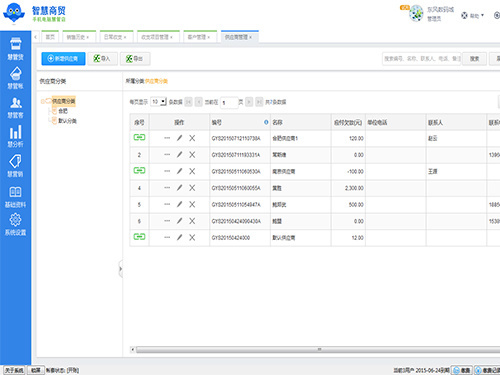Click the user avatar in the header
Viewport: 500px width, 375px height.
[x=416, y=13]
